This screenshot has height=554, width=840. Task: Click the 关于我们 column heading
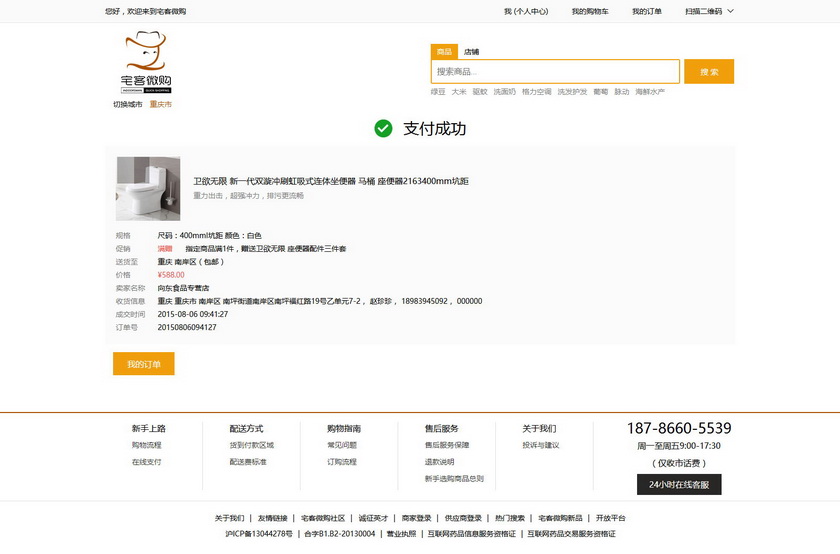point(539,429)
